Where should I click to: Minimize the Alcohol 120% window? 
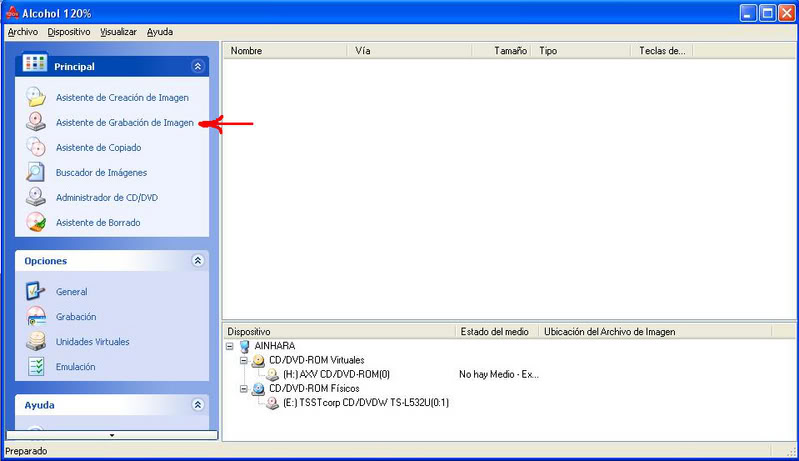pos(748,13)
